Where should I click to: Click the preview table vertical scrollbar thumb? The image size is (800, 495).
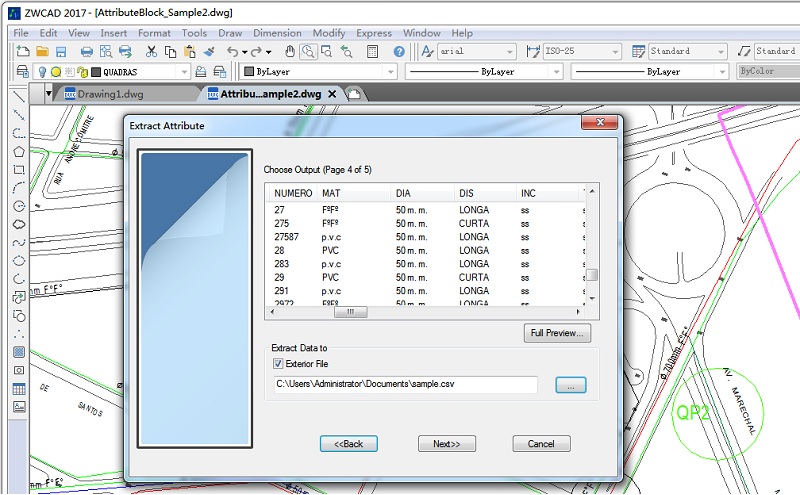click(592, 275)
